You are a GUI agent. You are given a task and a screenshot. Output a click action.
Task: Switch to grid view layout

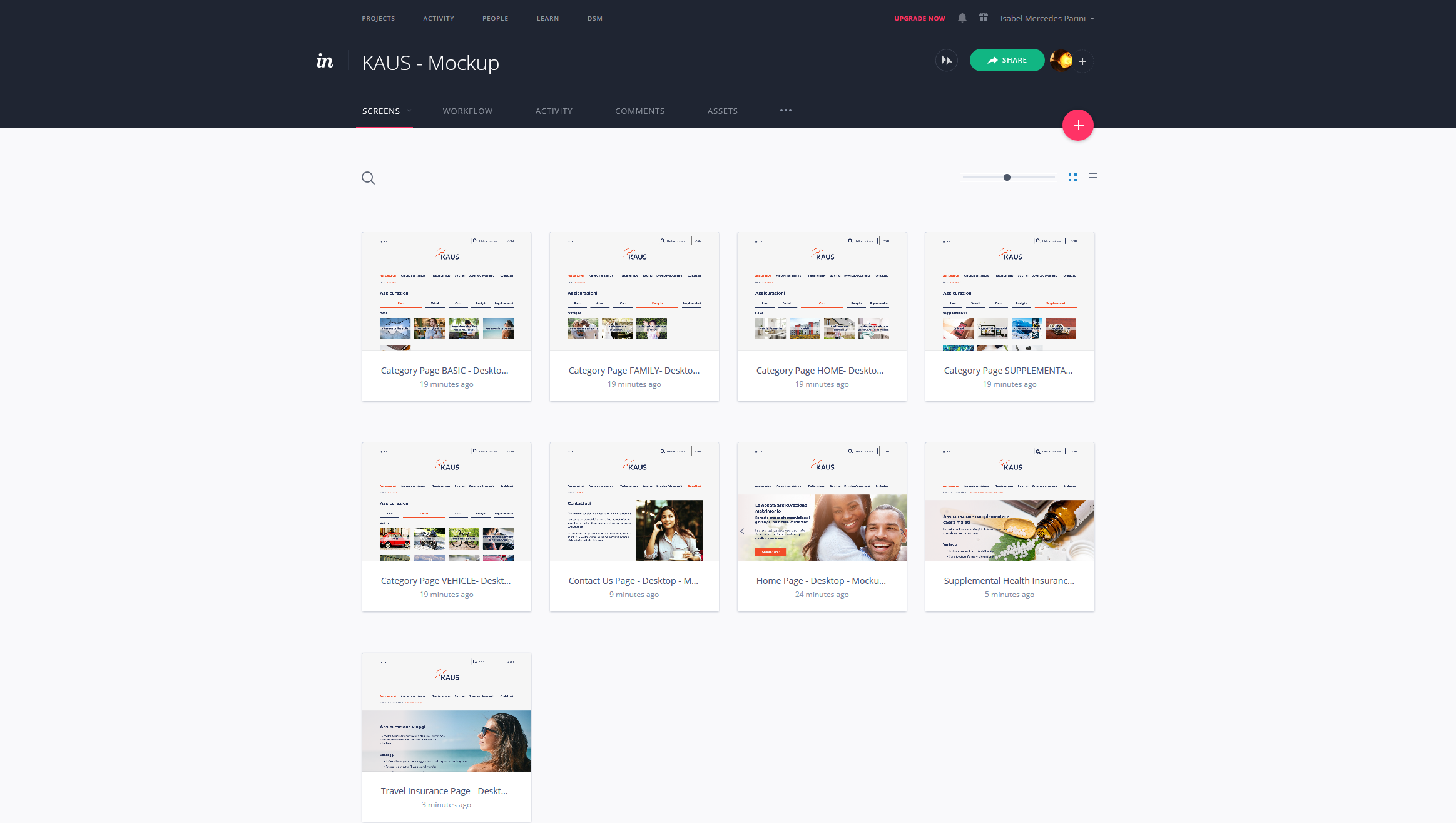tap(1073, 177)
